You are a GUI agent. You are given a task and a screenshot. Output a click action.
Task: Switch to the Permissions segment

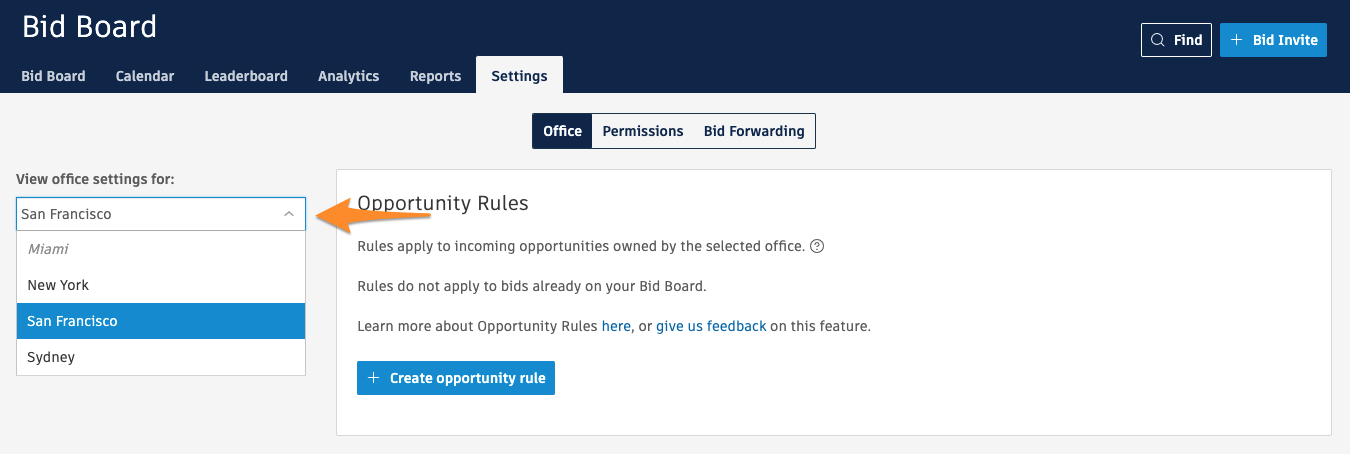(643, 131)
